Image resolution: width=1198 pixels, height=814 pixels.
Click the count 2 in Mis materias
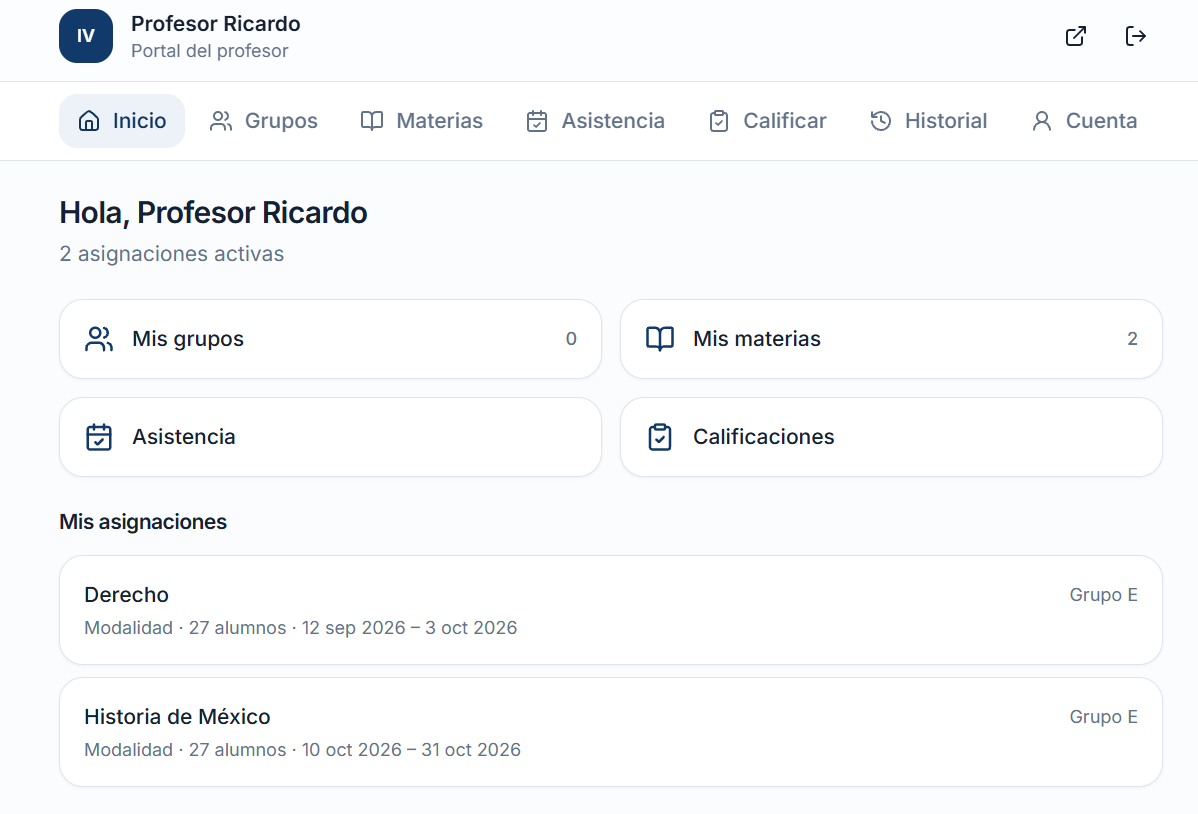coord(1132,339)
